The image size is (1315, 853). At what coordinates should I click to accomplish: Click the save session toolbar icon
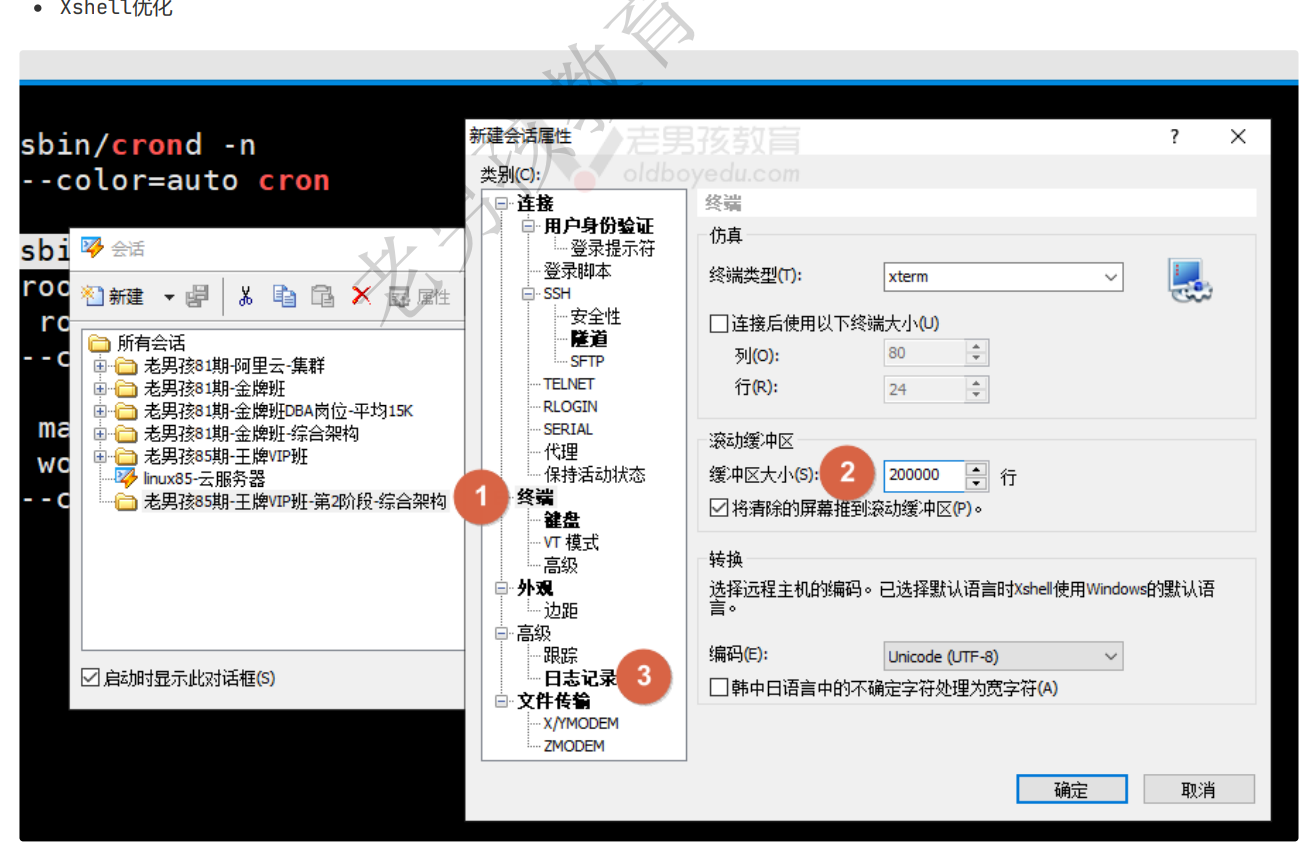(x=197, y=296)
